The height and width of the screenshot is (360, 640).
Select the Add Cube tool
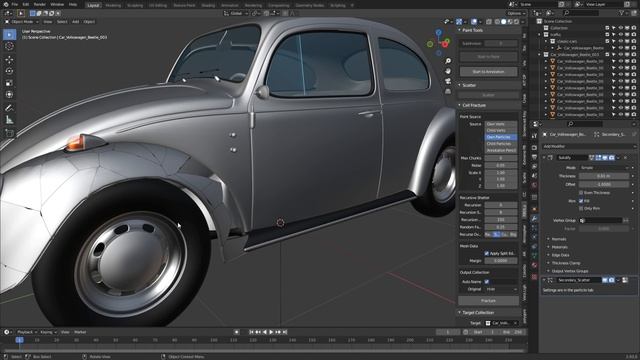click(x=9, y=133)
